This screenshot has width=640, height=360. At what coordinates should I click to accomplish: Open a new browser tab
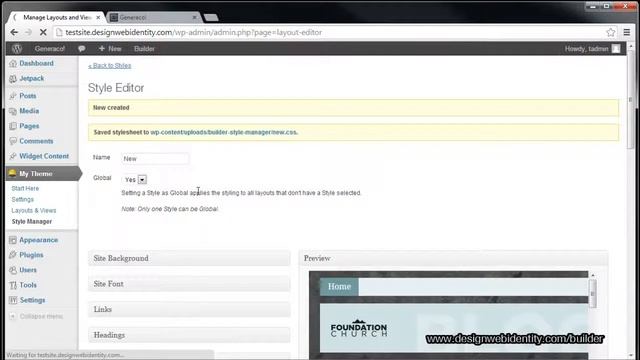(x=211, y=18)
